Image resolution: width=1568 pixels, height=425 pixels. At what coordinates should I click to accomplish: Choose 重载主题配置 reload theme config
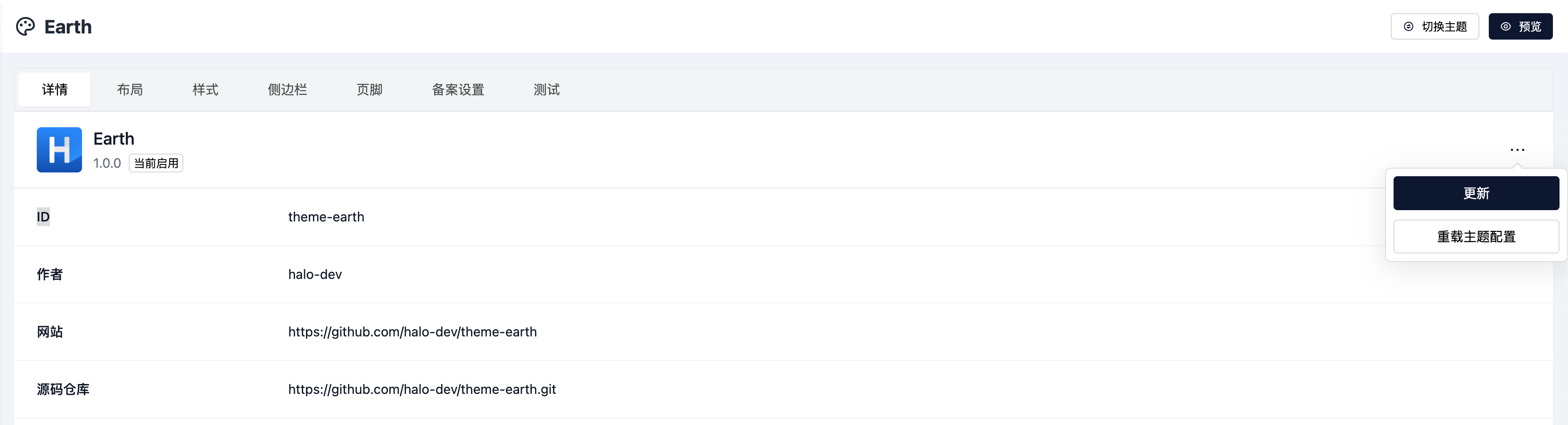(x=1476, y=237)
